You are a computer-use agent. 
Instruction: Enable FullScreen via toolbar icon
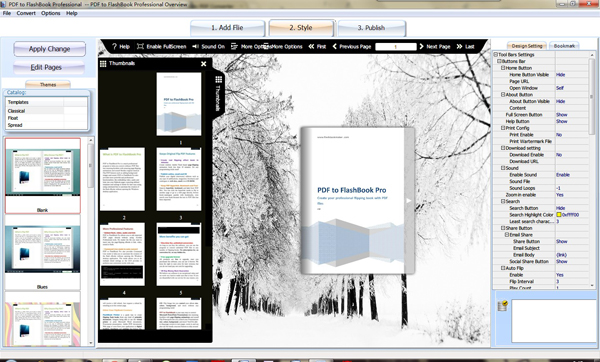[x=140, y=46]
